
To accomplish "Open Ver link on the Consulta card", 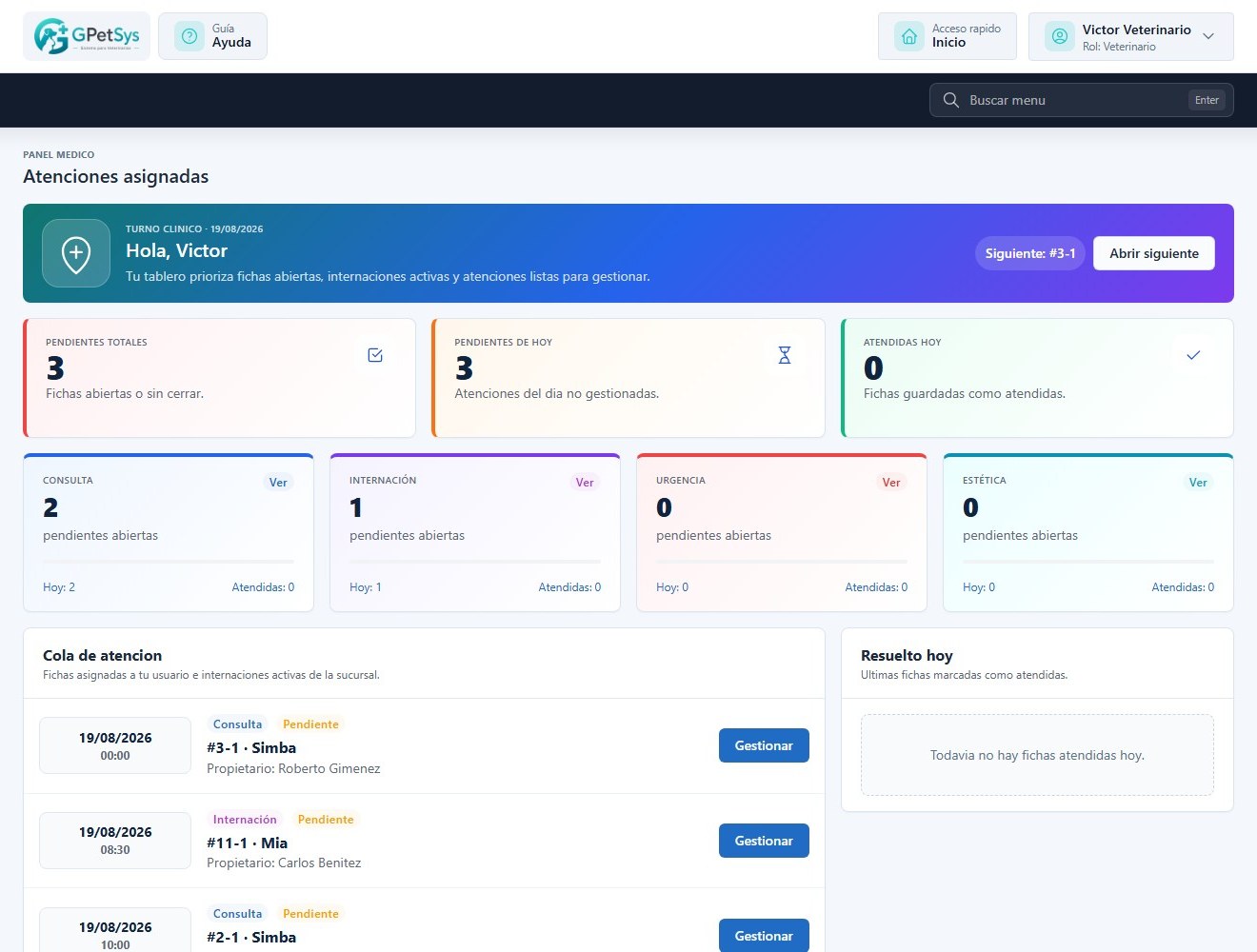I will pyautogui.click(x=278, y=483).
